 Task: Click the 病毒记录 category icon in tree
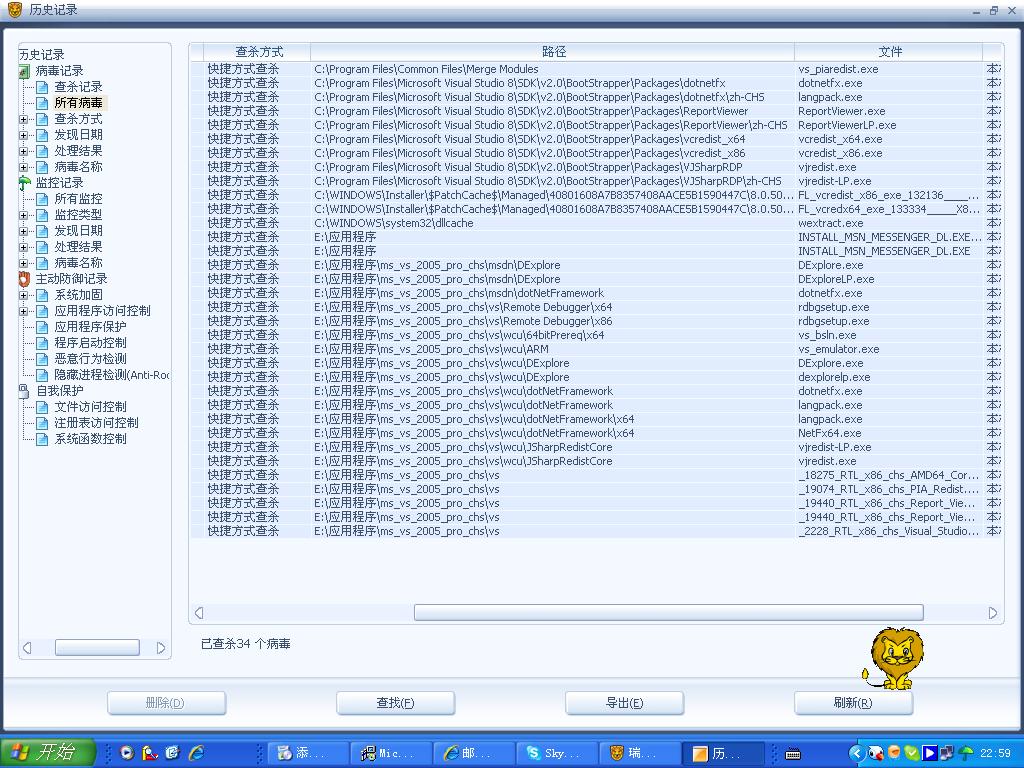click(x=24, y=71)
